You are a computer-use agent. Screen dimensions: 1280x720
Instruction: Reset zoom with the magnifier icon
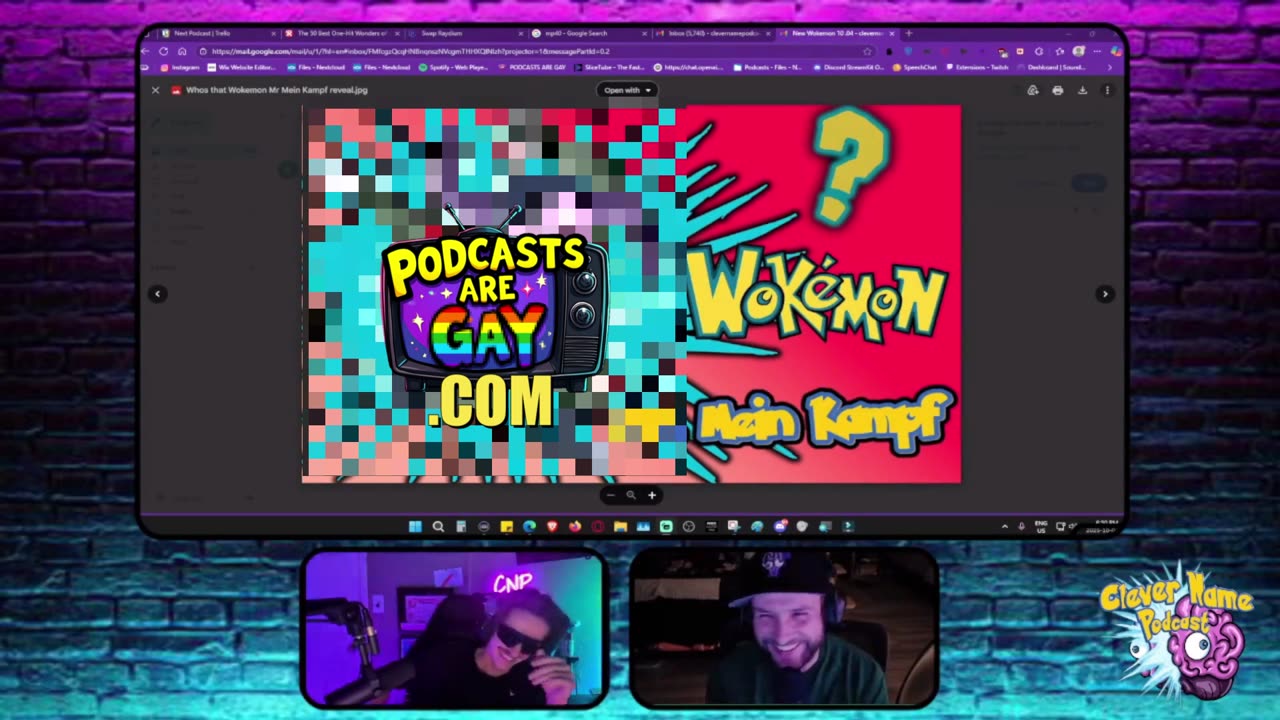pos(631,495)
